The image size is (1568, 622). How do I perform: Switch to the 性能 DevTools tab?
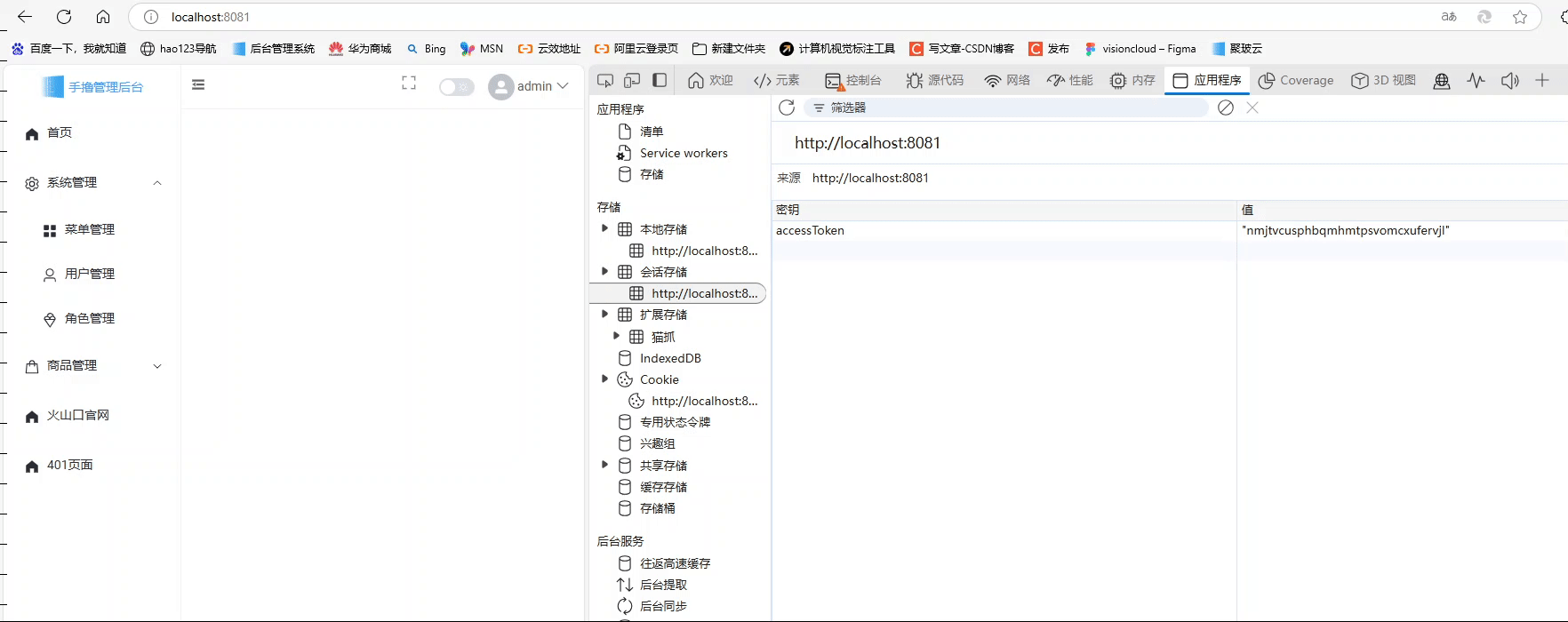[1069, 80]
